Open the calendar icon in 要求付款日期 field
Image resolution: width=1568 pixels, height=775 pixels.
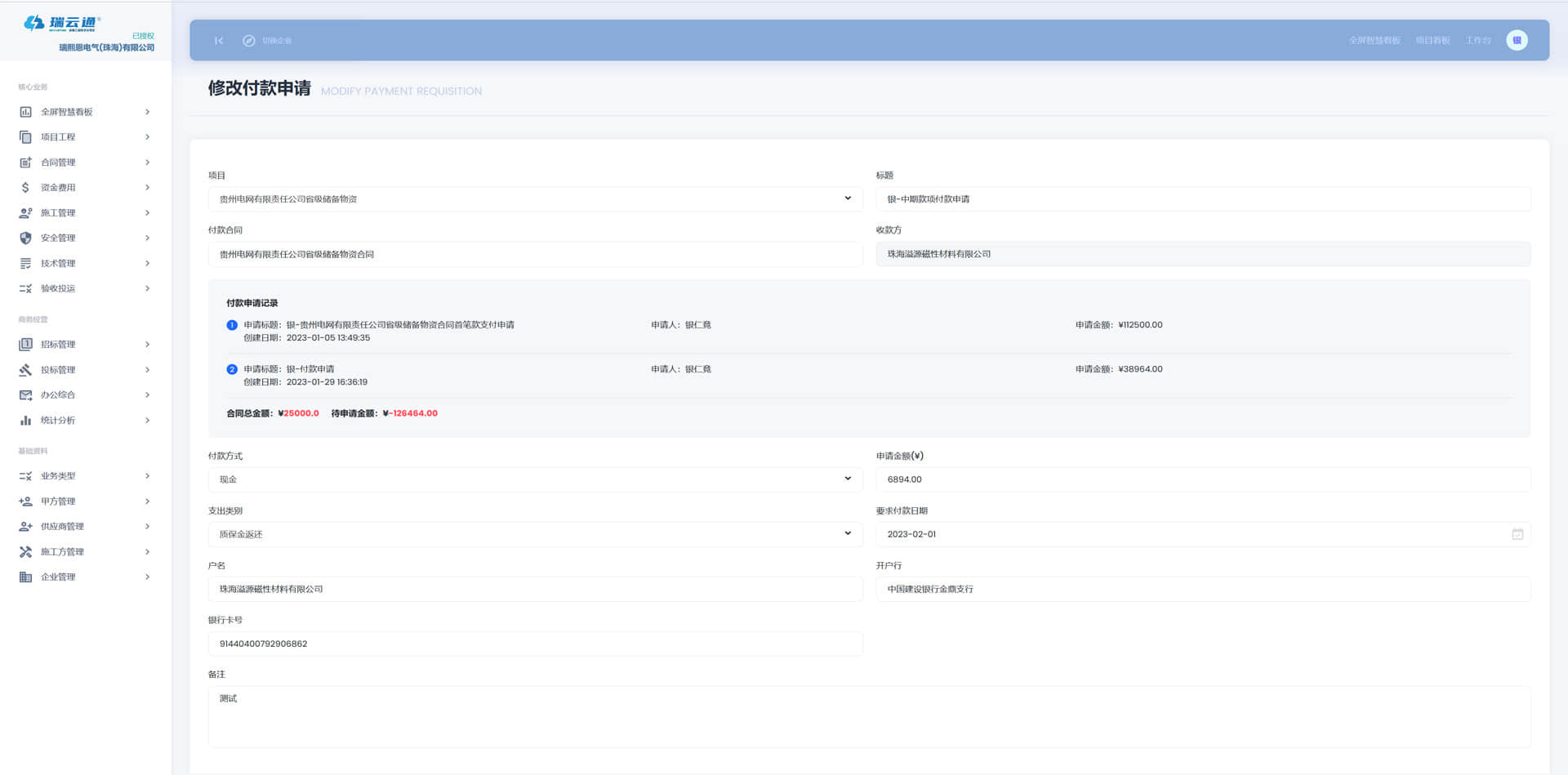(x=1517, y=534)
